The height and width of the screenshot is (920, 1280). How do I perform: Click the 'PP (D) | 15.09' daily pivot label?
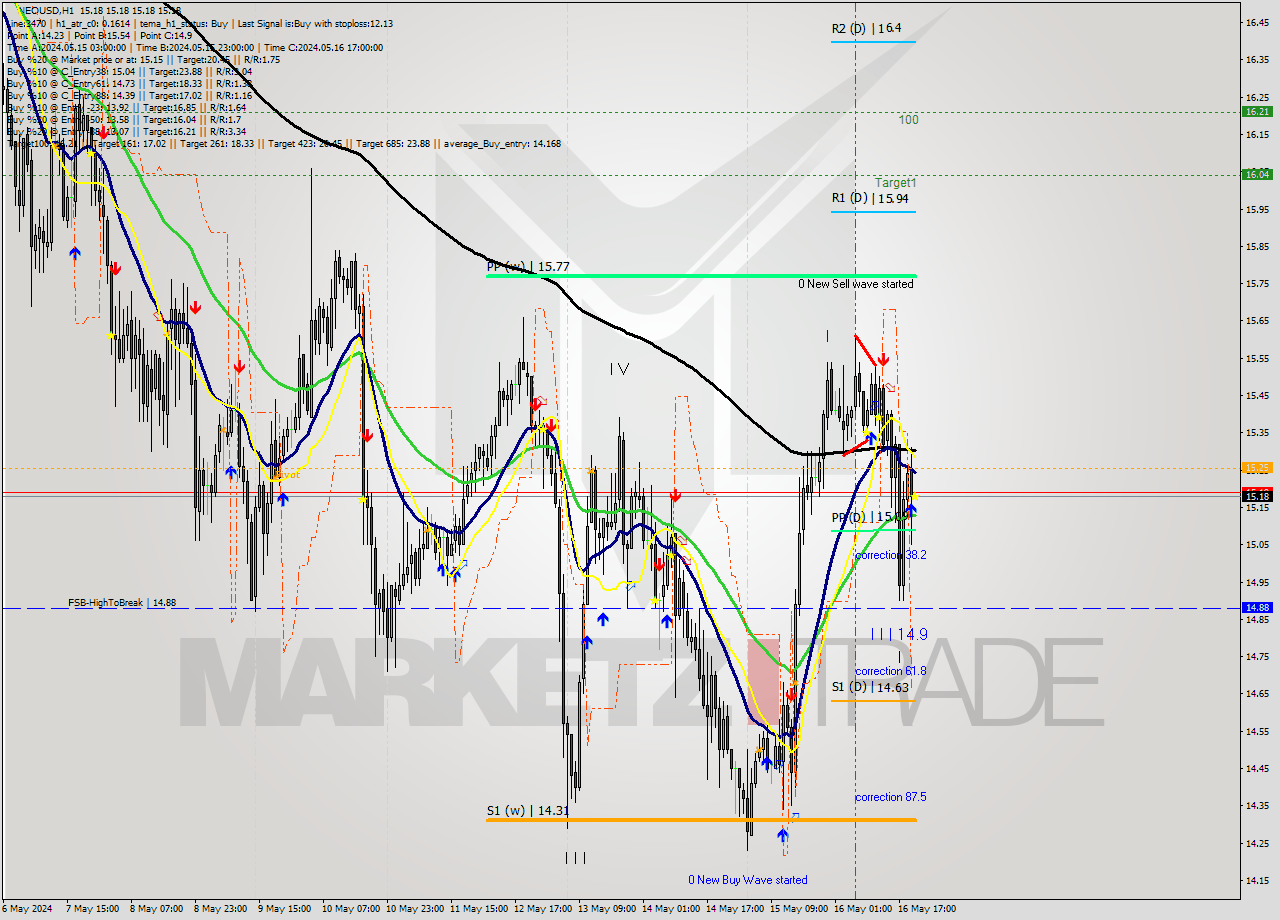[x=870, y=517]
